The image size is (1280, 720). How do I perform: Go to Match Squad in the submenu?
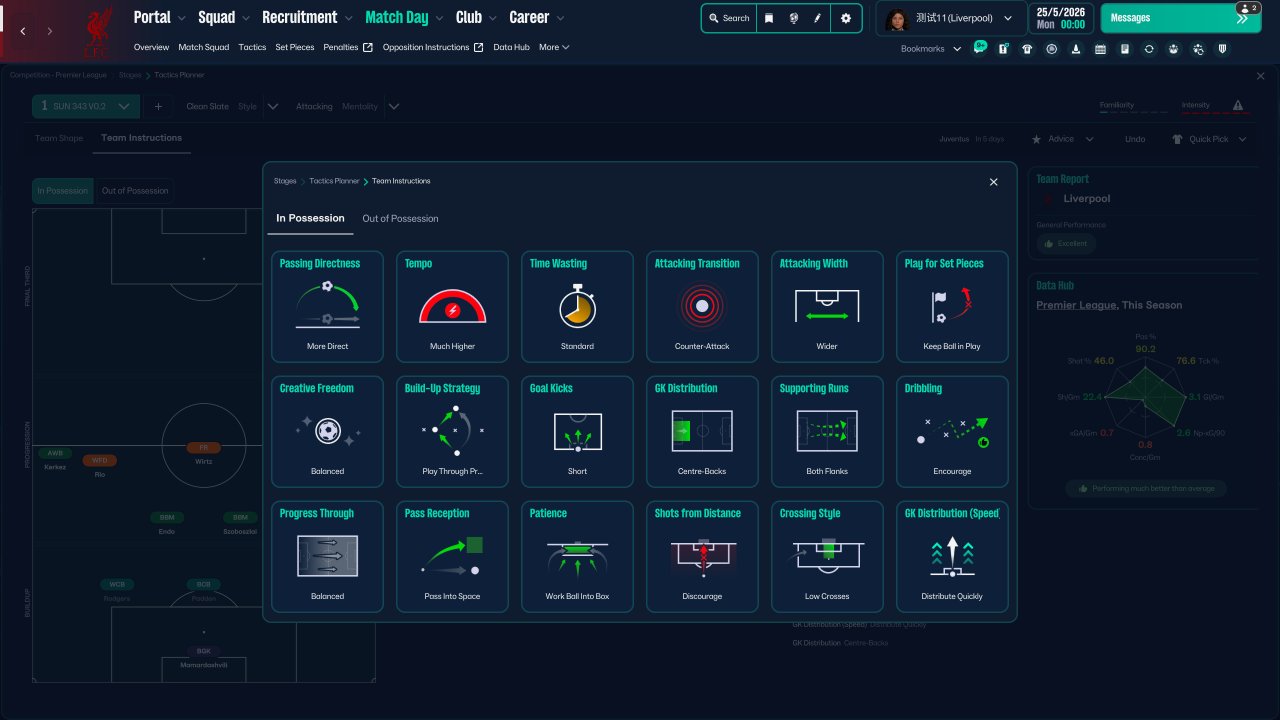[204, 47]
